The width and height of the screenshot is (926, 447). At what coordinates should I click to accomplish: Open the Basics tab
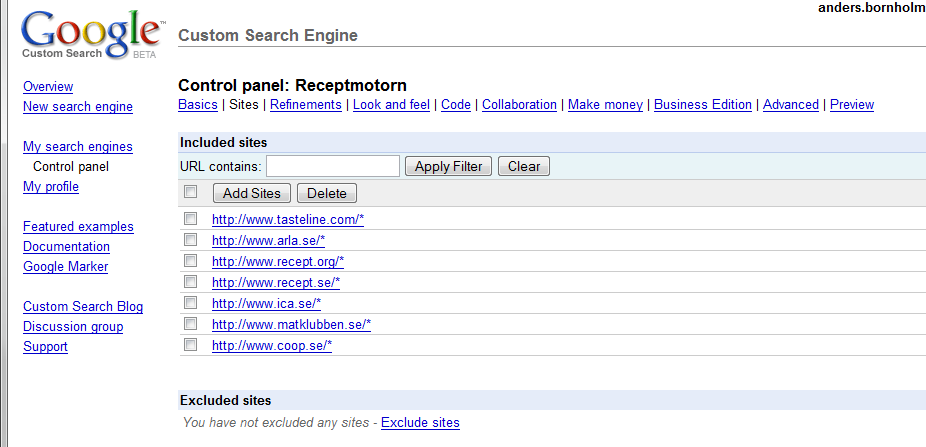pos(197,105)
